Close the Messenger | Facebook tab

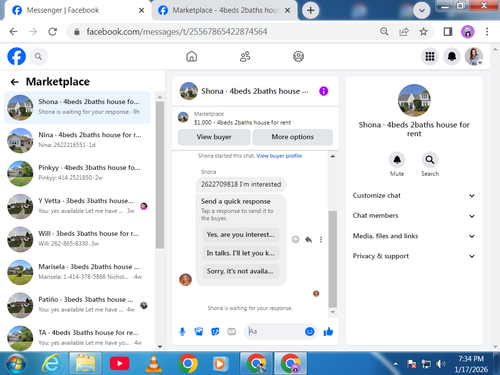pyautogui.click(x=142, y=10)
